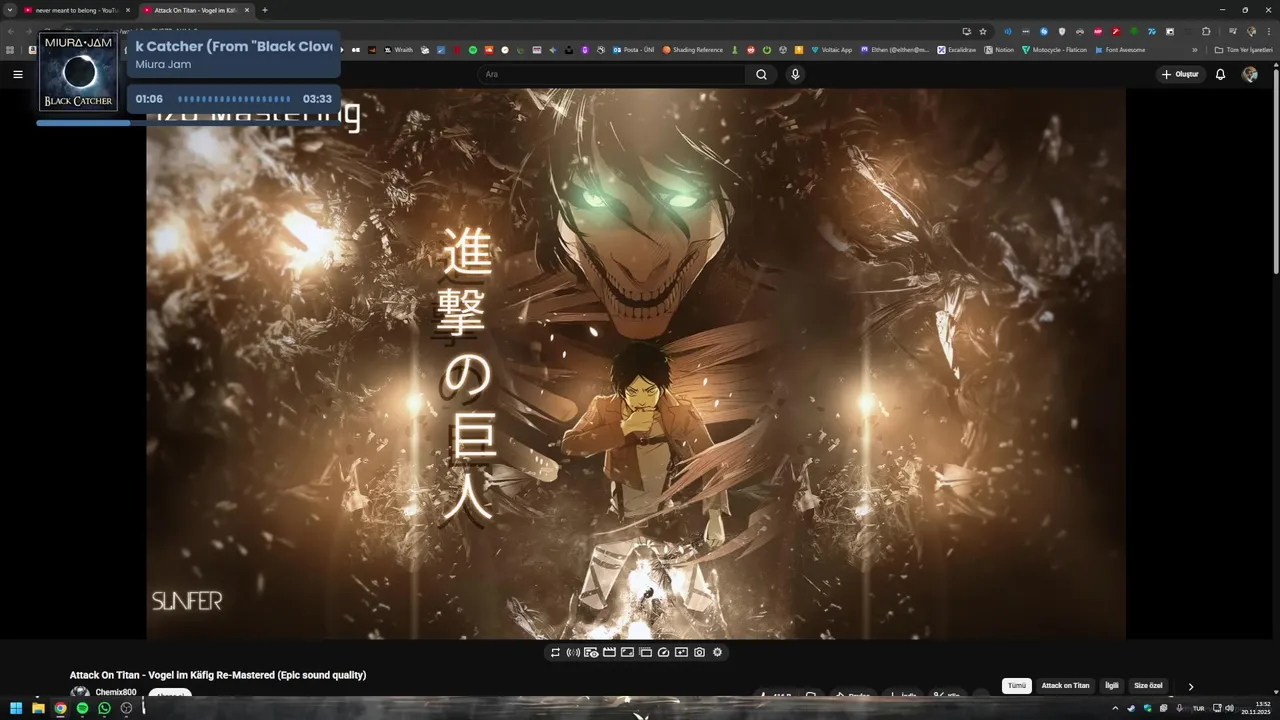Viewport: 1280px width, 720px height.
Task: Open the enhancer extension gear settings
Action: click(717, 652)
